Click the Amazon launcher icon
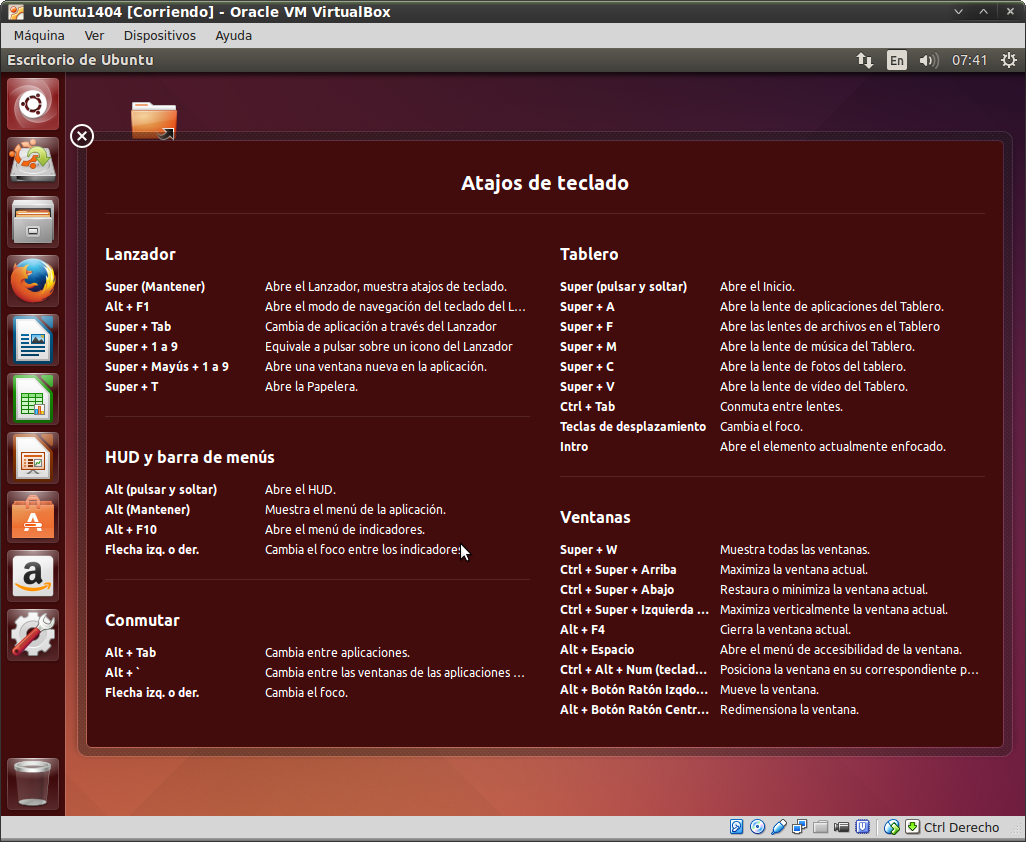1026x842 pixels. pyautogui.click(x=34, y=576)
